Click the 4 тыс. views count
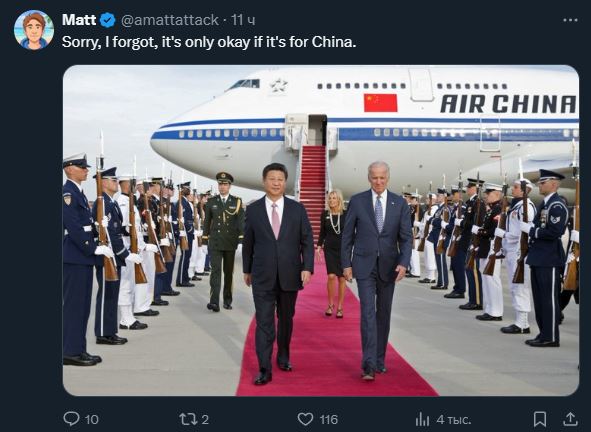 [454, 420]
